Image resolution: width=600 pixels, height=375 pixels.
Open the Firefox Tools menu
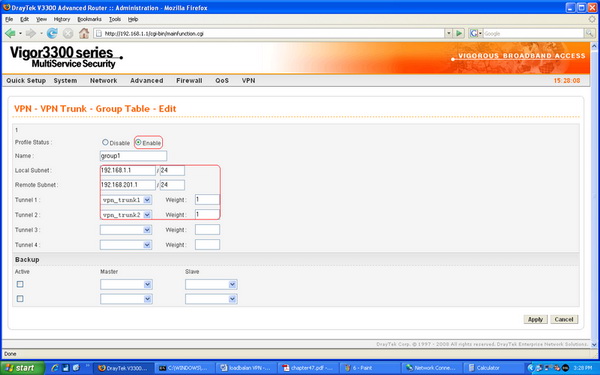(115, 19)
